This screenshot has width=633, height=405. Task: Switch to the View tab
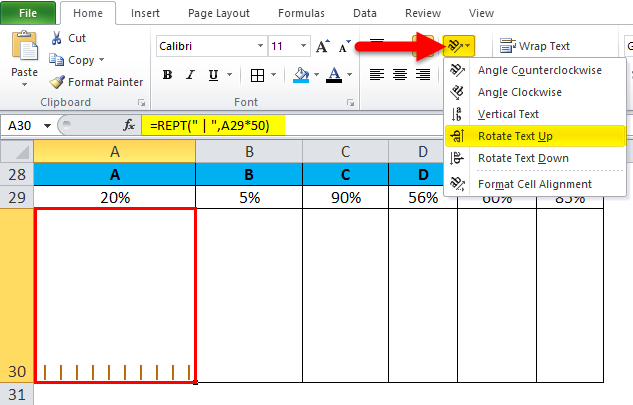pos(481,13)
